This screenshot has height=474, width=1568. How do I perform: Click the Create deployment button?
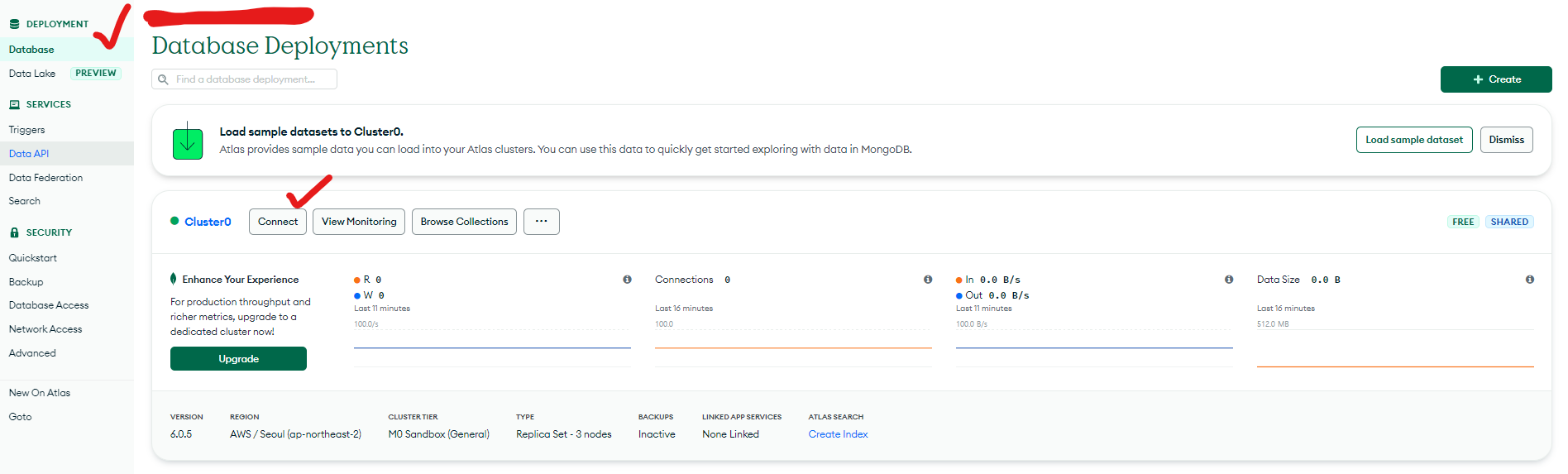click(1496, 79)
